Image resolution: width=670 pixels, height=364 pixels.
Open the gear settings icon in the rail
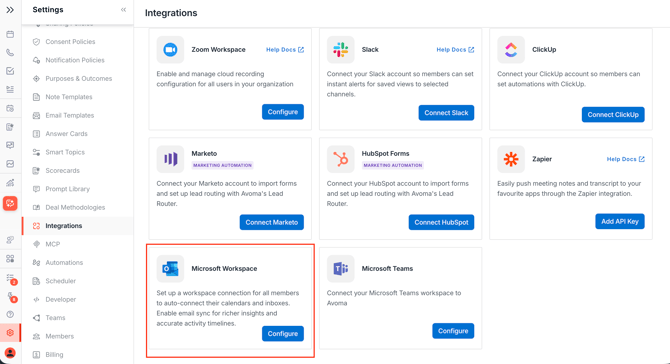[10, 332]
